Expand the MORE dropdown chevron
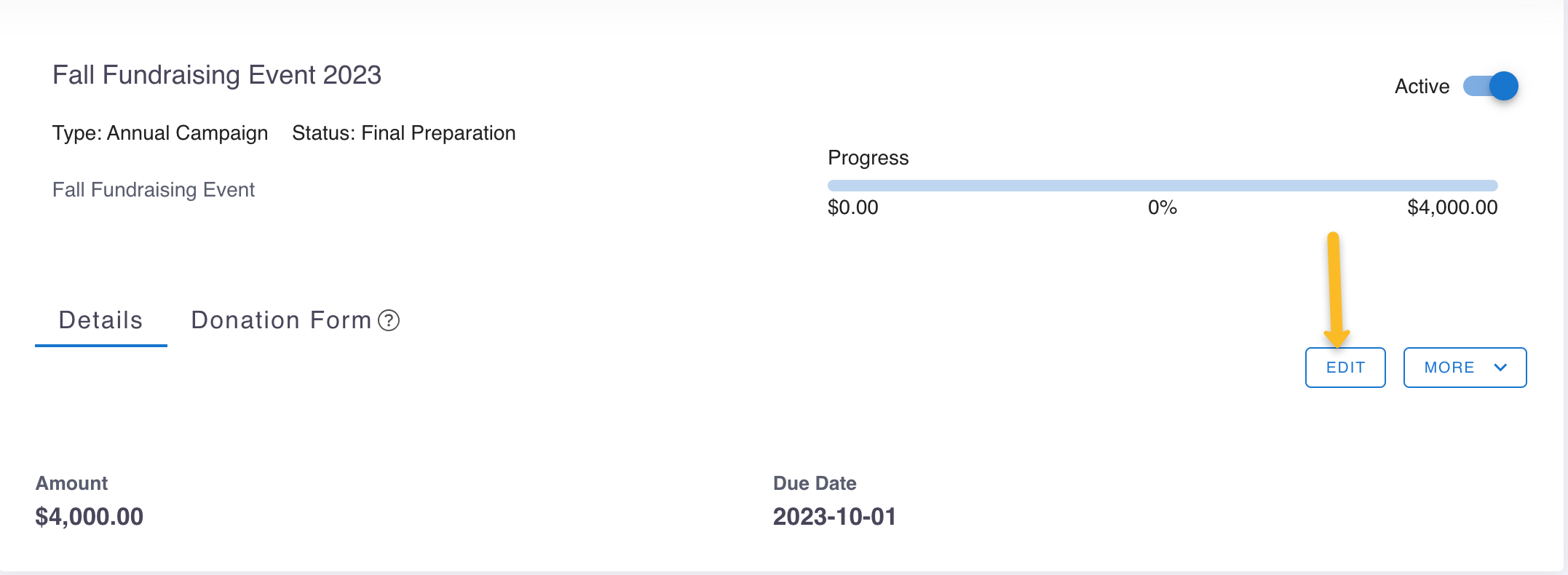This screenshot has width=1568, height=575. pyautogui.click(x=1500, y=368)
